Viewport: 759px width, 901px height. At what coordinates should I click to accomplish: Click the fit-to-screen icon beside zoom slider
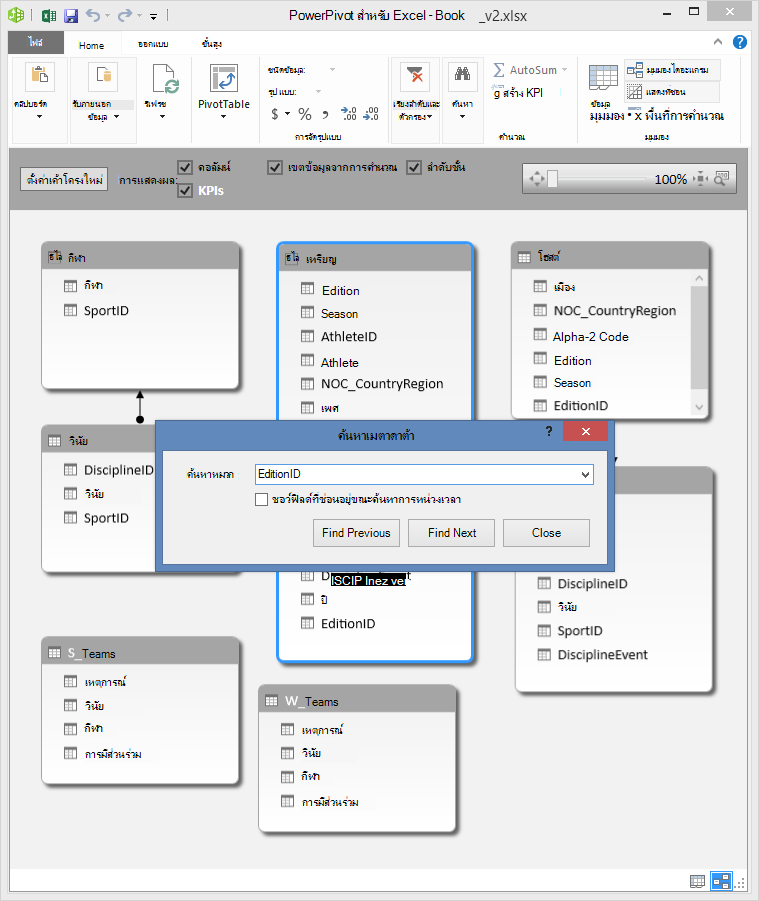tap(701, 179)
